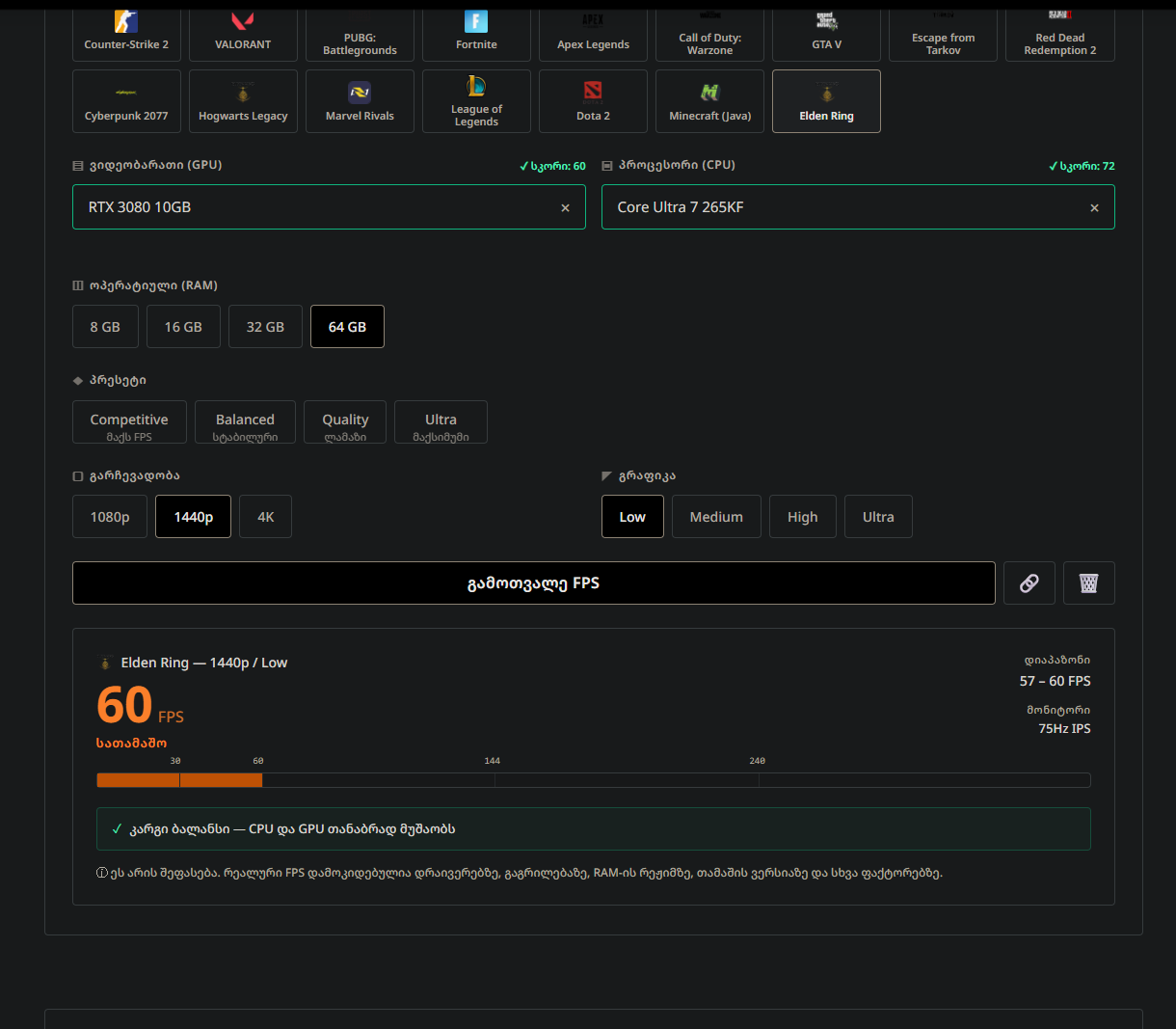Image resolution: width=1176 pixels, height=1029 pixels.
Task: Switch resolution to 4K
Action: click(265, 517)
